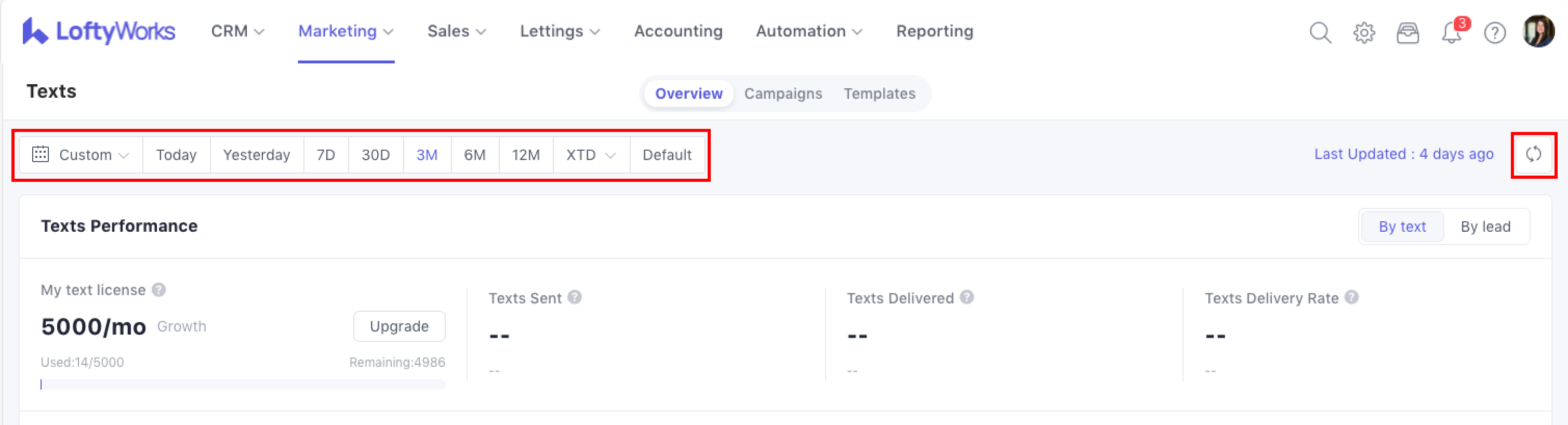The image size is (1568, 425).
Task: Click the Upgrade button
Action: coord(398,326)
